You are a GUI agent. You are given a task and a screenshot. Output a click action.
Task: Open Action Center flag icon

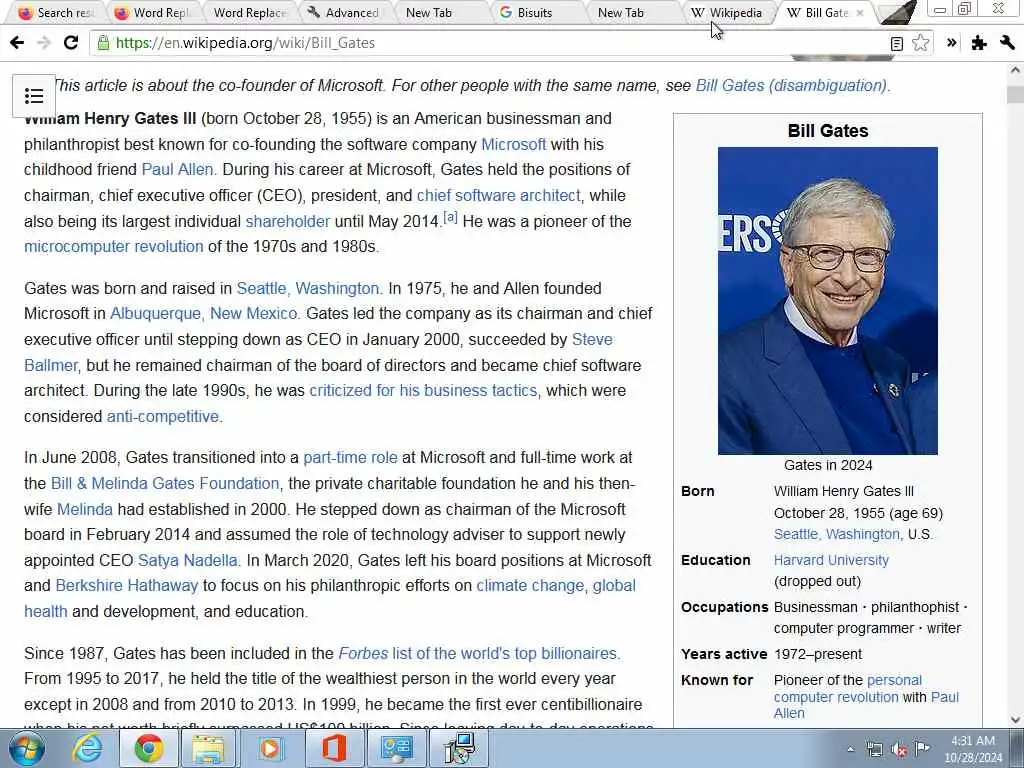pos(922,748)
